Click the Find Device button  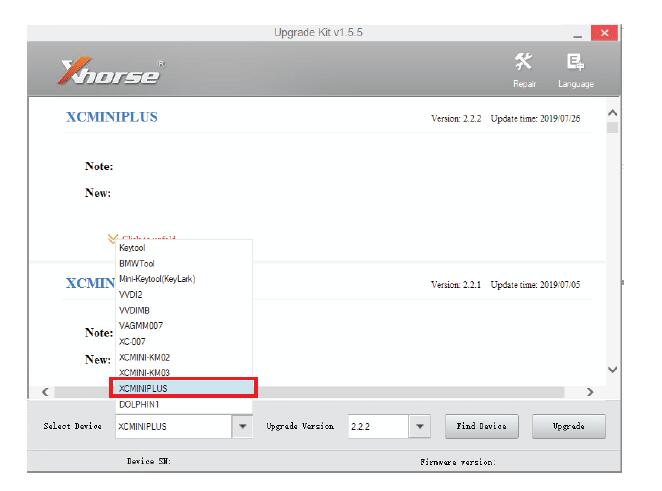pos(482,426)
